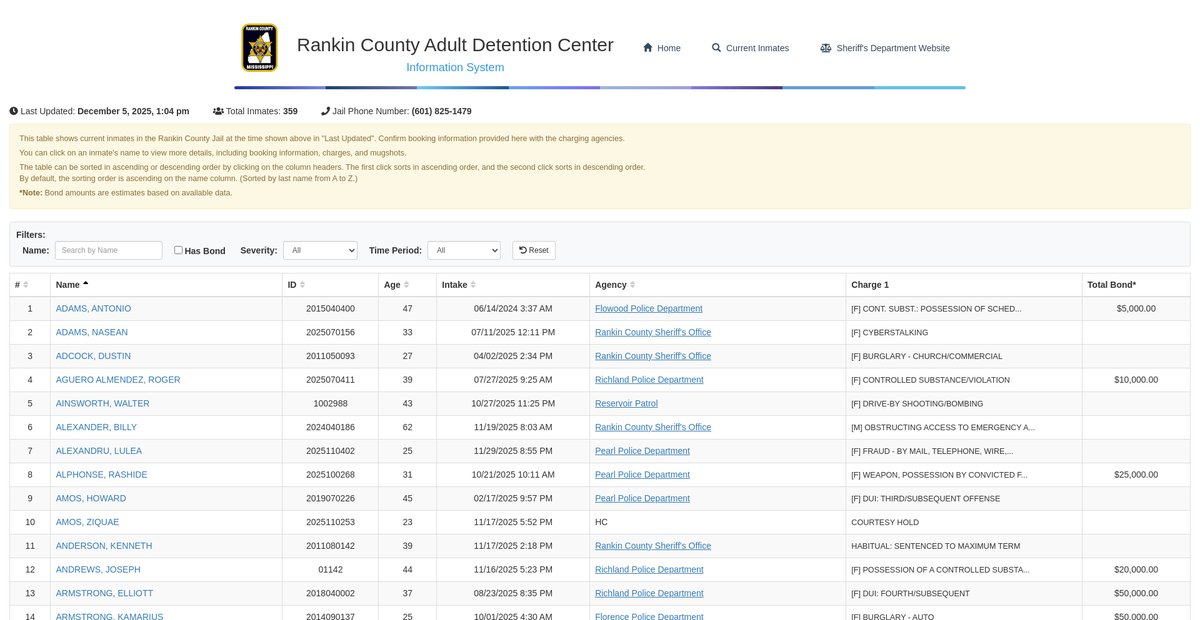Image resolution: width=1200 pixels, height=620 pixels.
Task: Click Pearl Police Department in Alphonse row
Action: click(642, 475)
